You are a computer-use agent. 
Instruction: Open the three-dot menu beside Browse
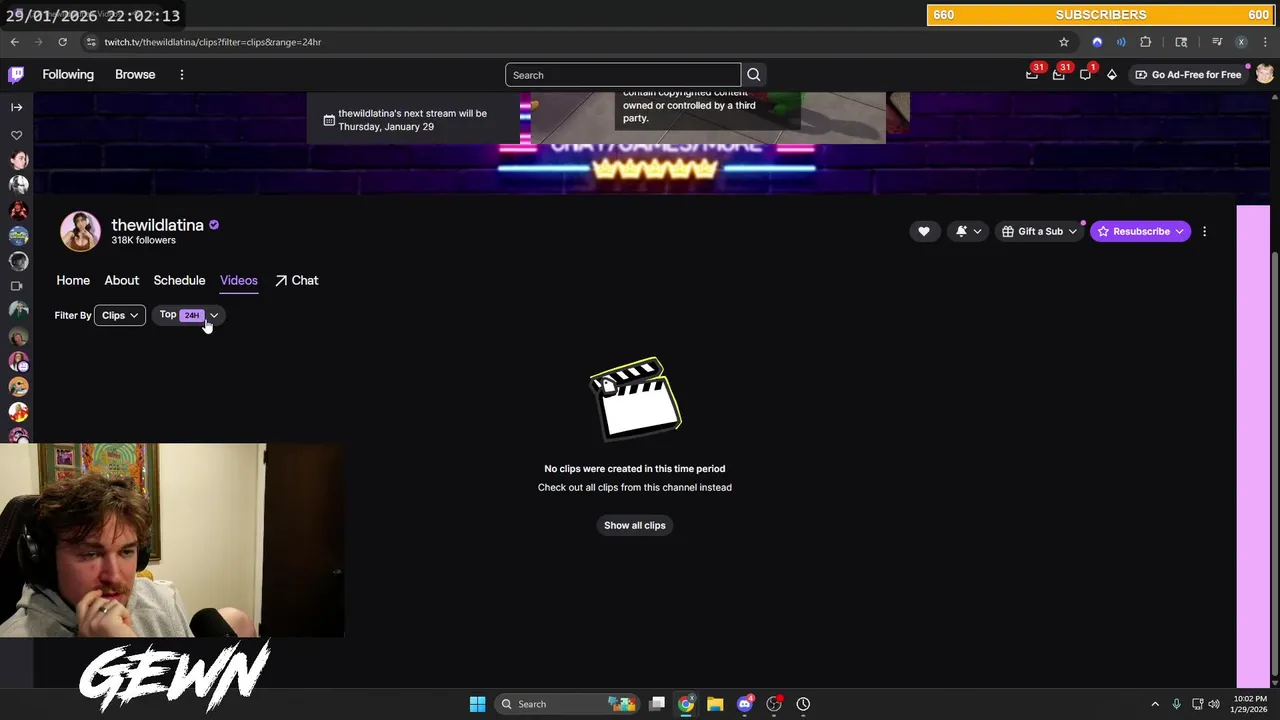(x=182, y=75)
